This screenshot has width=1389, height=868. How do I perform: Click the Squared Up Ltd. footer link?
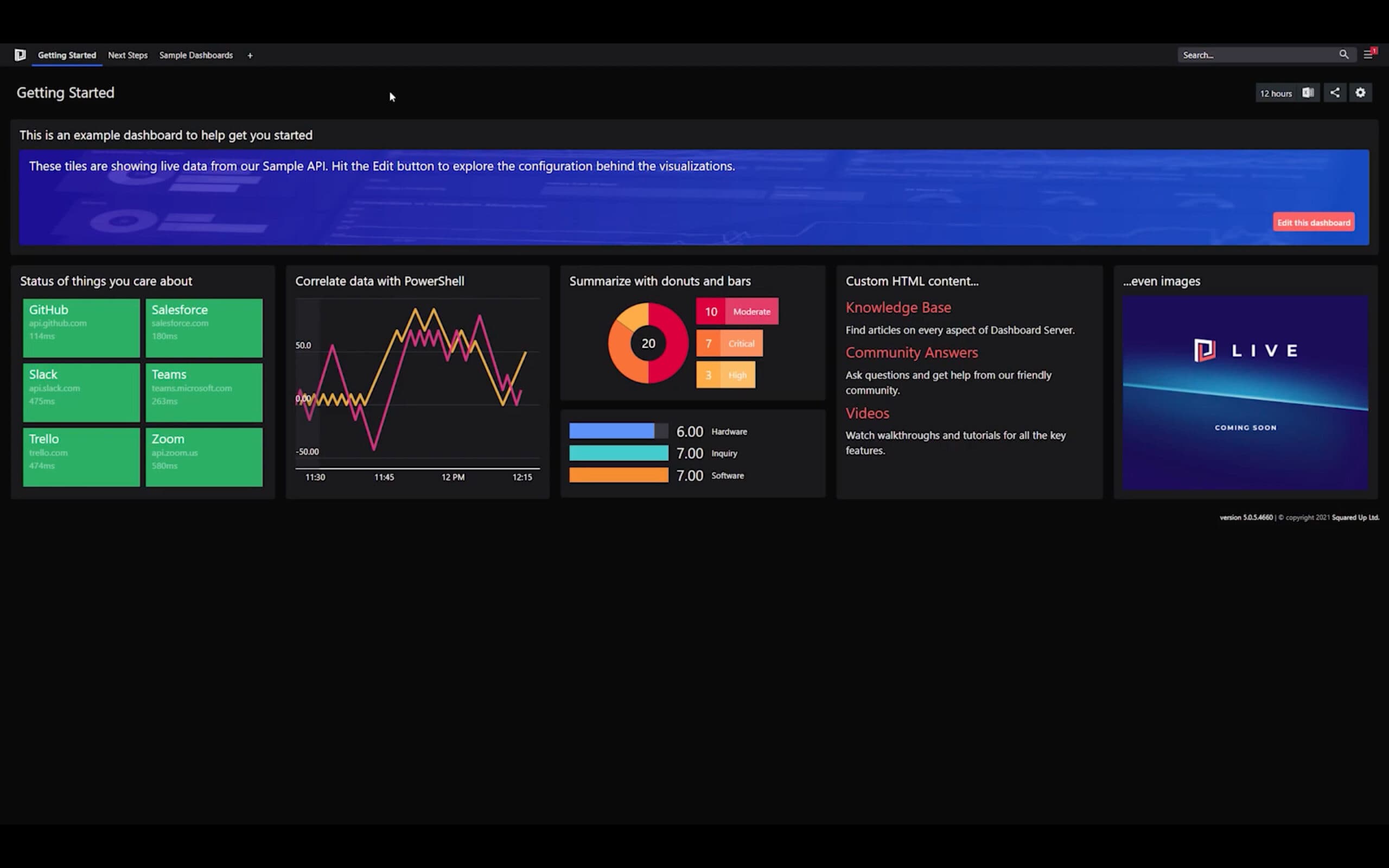[1355, 517]
